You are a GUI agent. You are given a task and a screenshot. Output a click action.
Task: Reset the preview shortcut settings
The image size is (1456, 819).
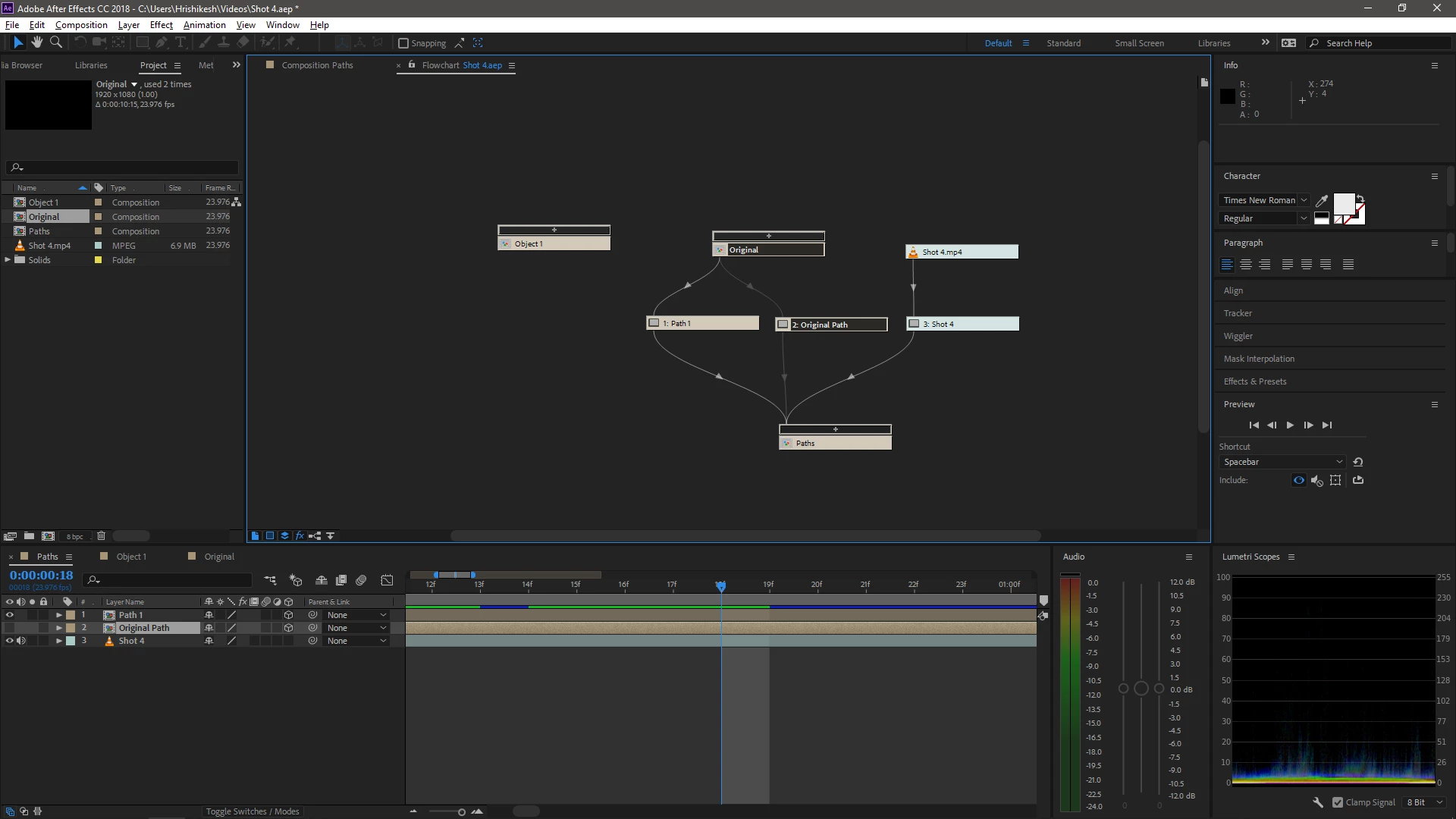(x=1358, y=462)
